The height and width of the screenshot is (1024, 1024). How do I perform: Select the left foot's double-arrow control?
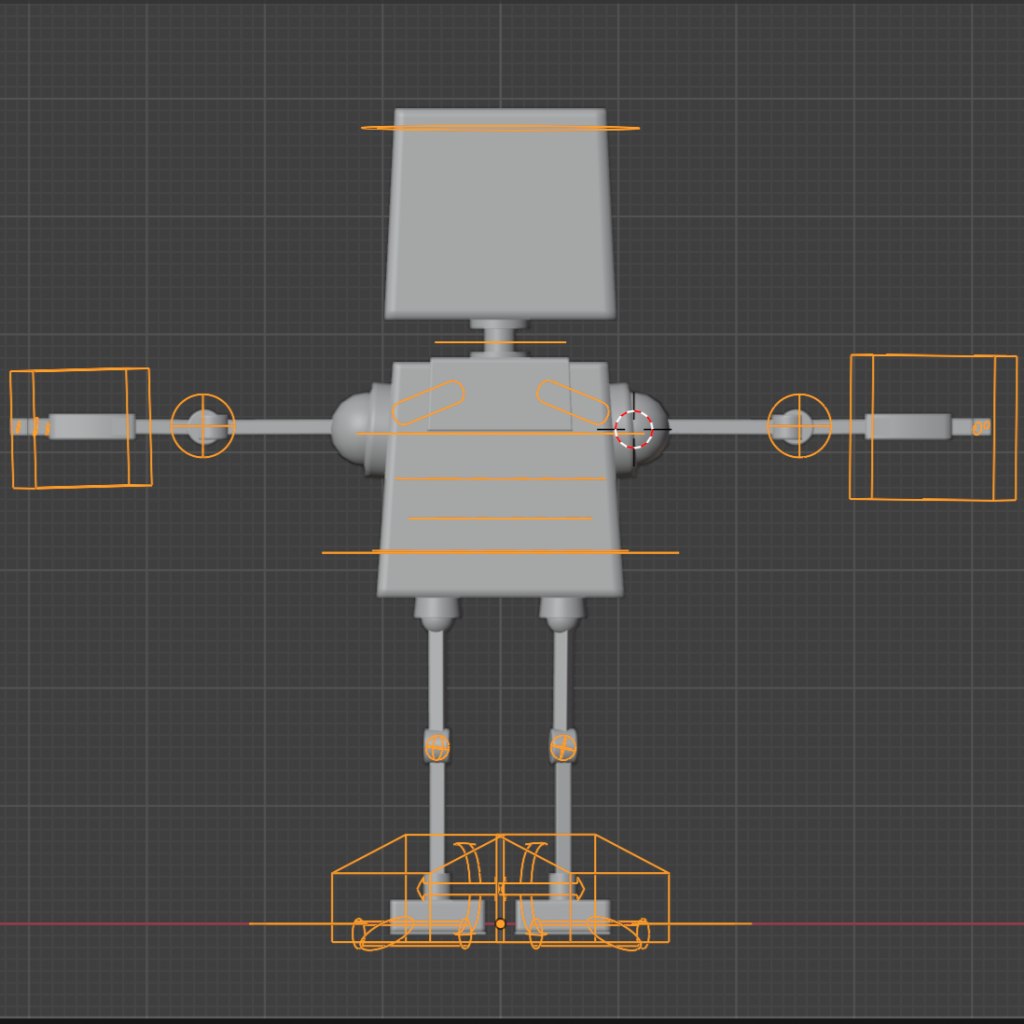[458, 887]
